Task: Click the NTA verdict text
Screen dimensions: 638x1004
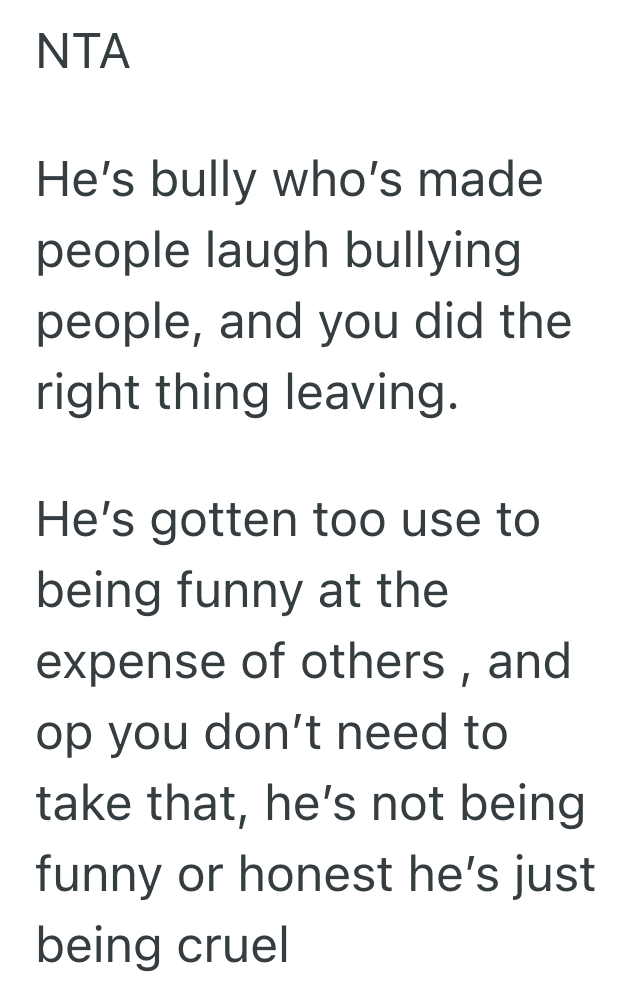Action: [83, 52]
